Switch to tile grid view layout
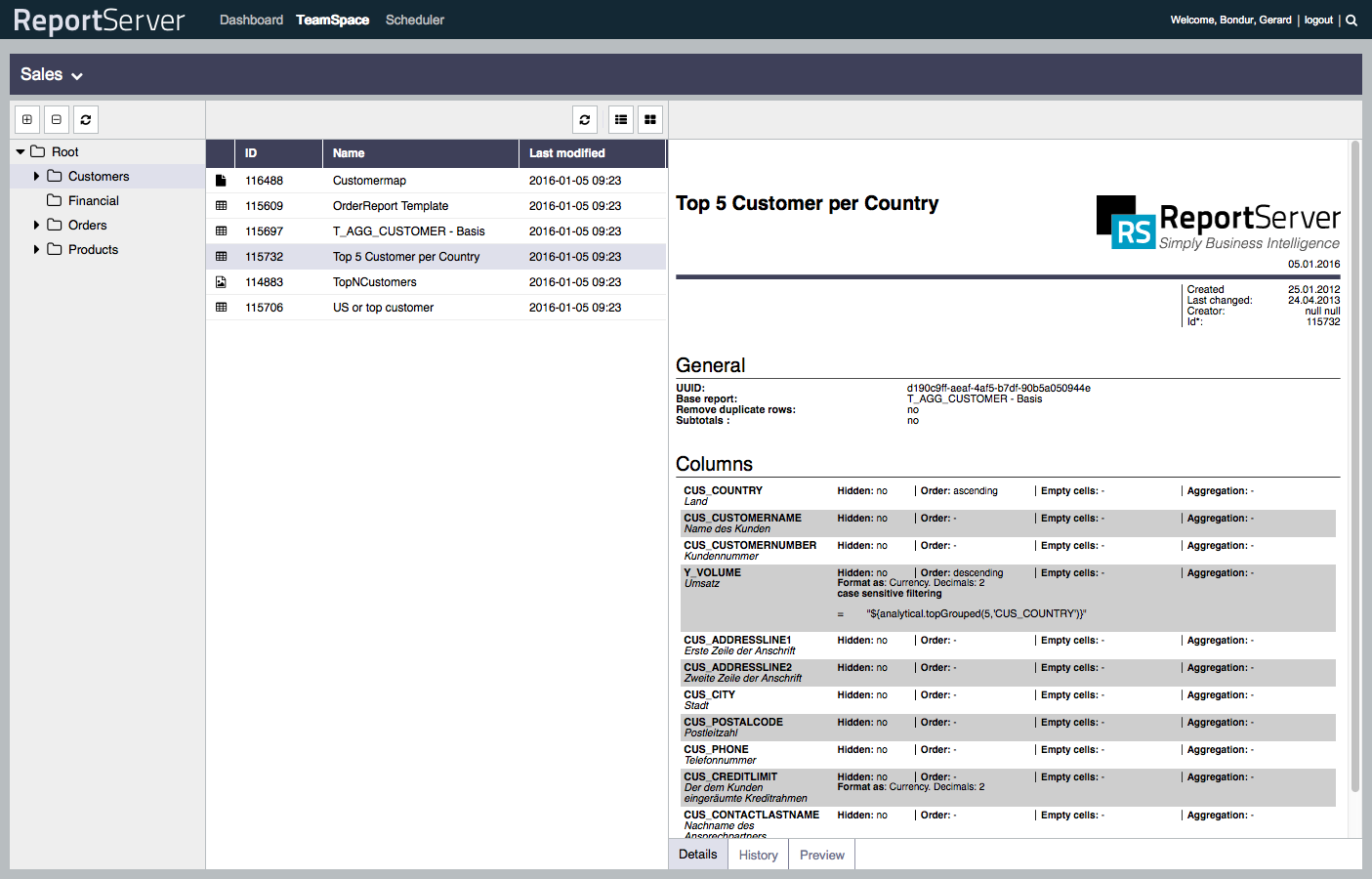 pos(650,119)
